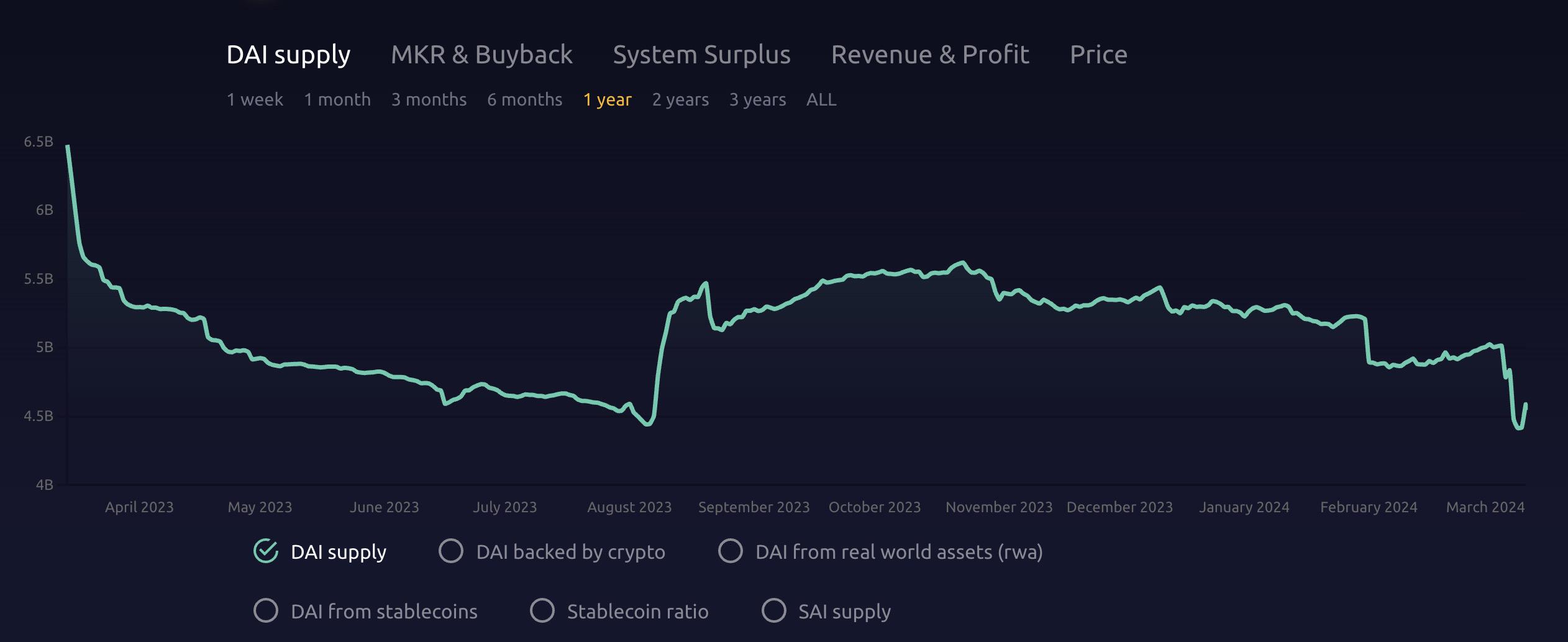Image resolution: width=1568 pixels, height=642 pixels.
Task: Set time range to 1 week
Action: click(x=255, y=99)
